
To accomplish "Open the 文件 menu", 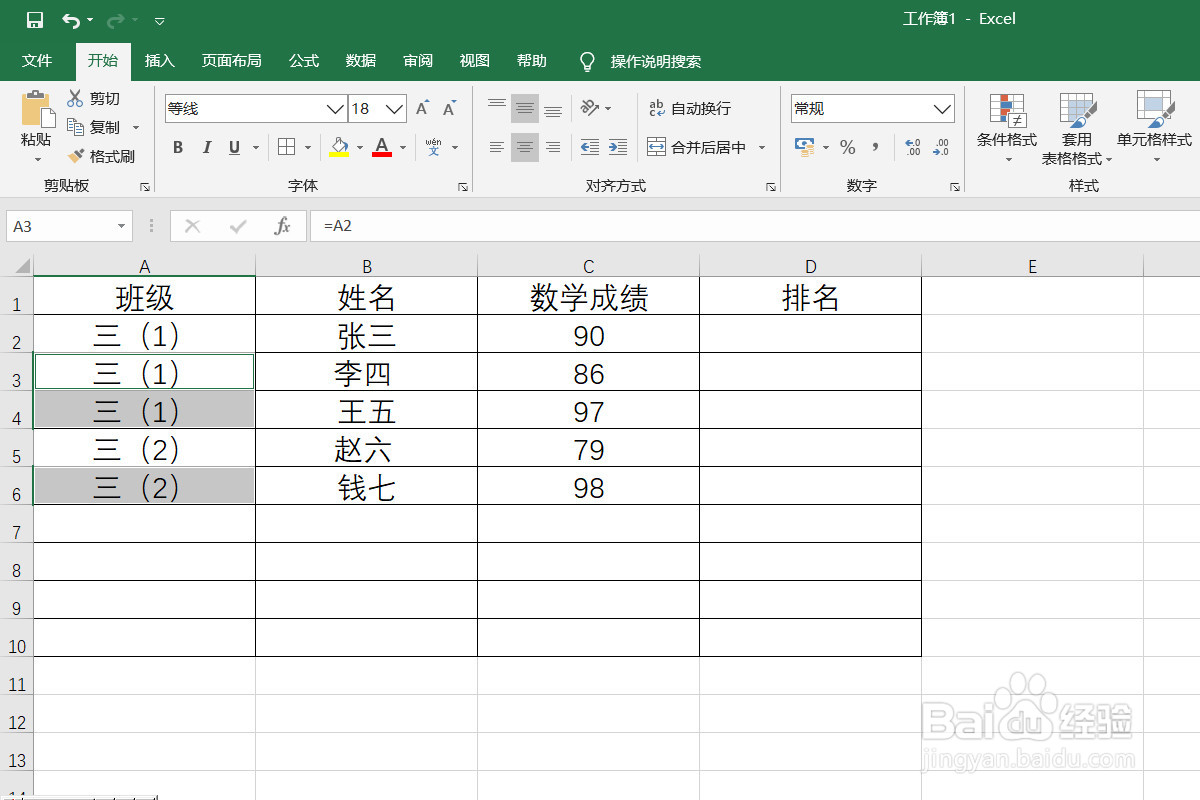I will [38, 60].
